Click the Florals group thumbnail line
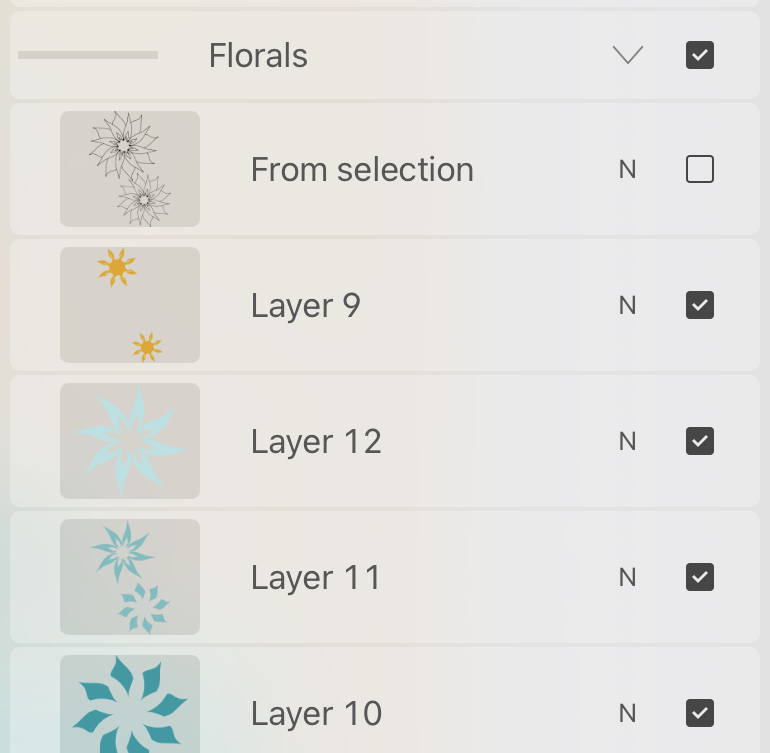Screen dimensions: 770x753 coord(88,55)
